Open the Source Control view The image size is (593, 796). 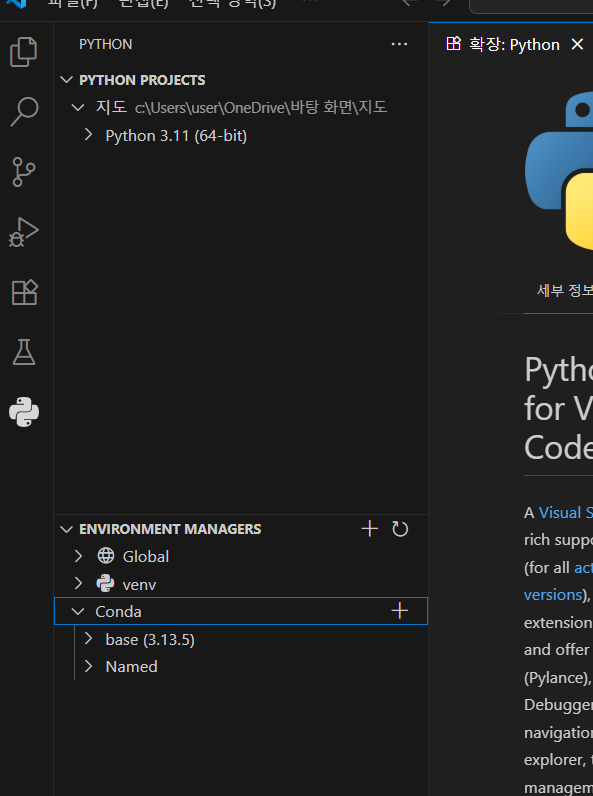(24, 172)
